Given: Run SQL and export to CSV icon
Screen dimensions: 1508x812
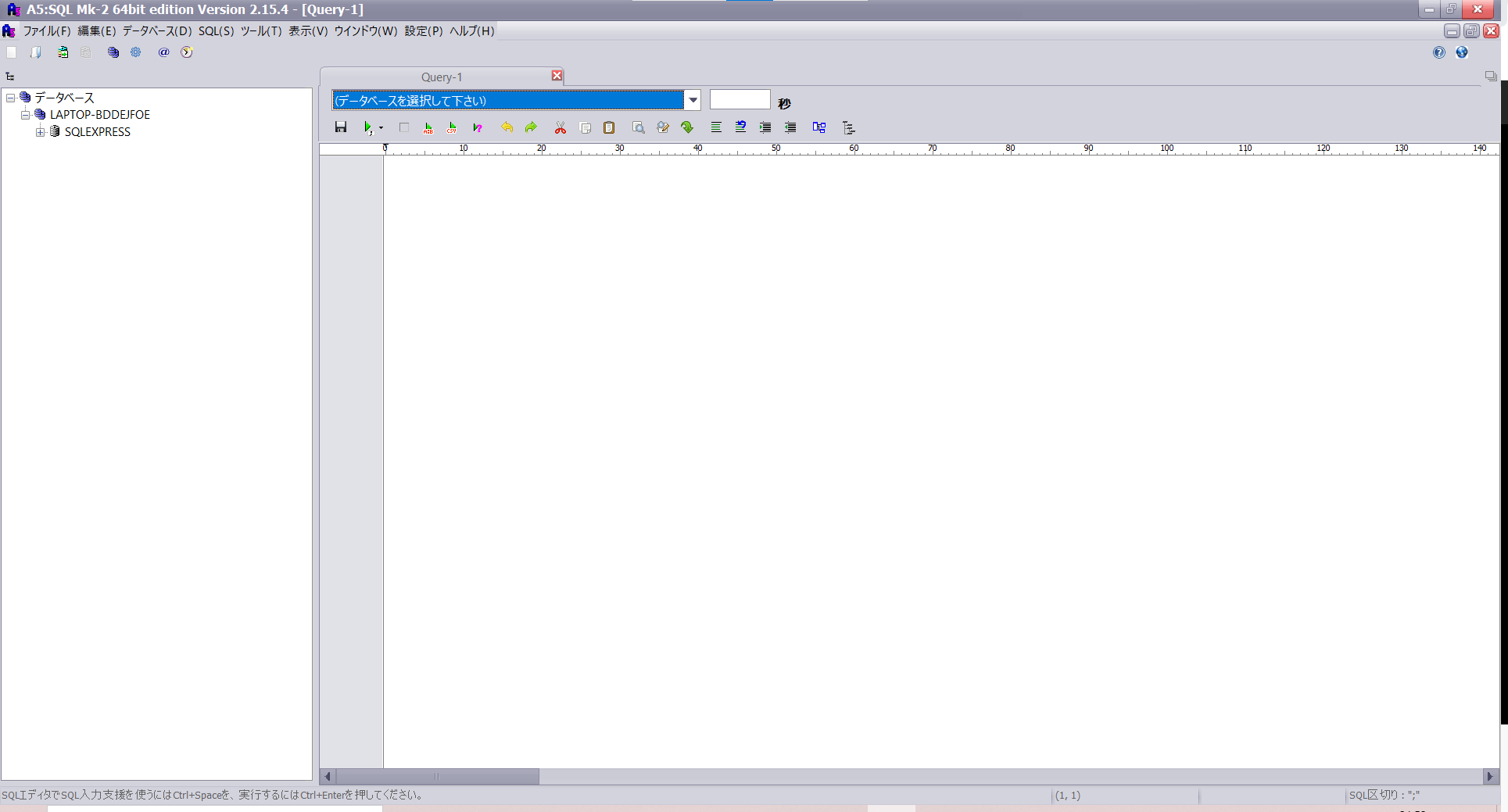Looking at the screenshot, I should click(x=452, y=127).
